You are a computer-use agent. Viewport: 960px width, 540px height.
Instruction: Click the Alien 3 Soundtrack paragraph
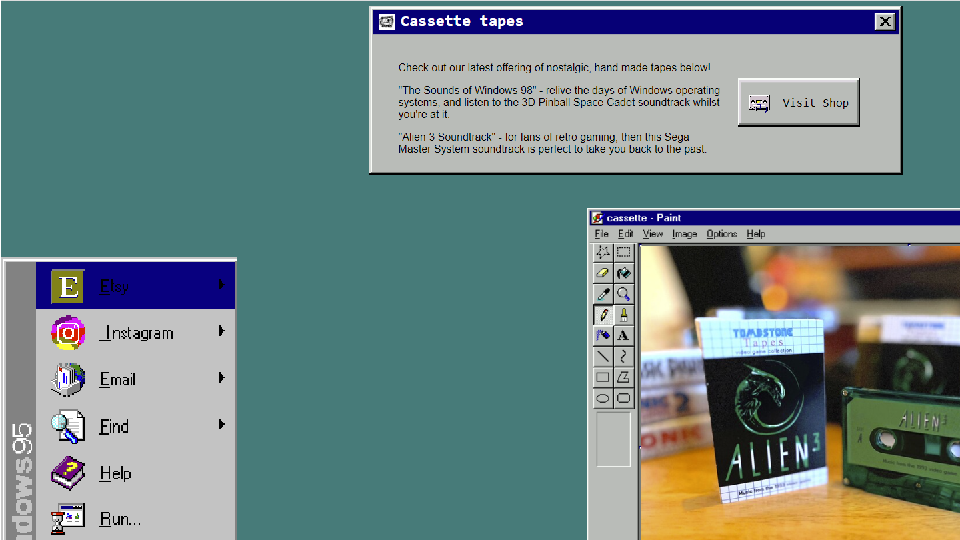point(552,143)
